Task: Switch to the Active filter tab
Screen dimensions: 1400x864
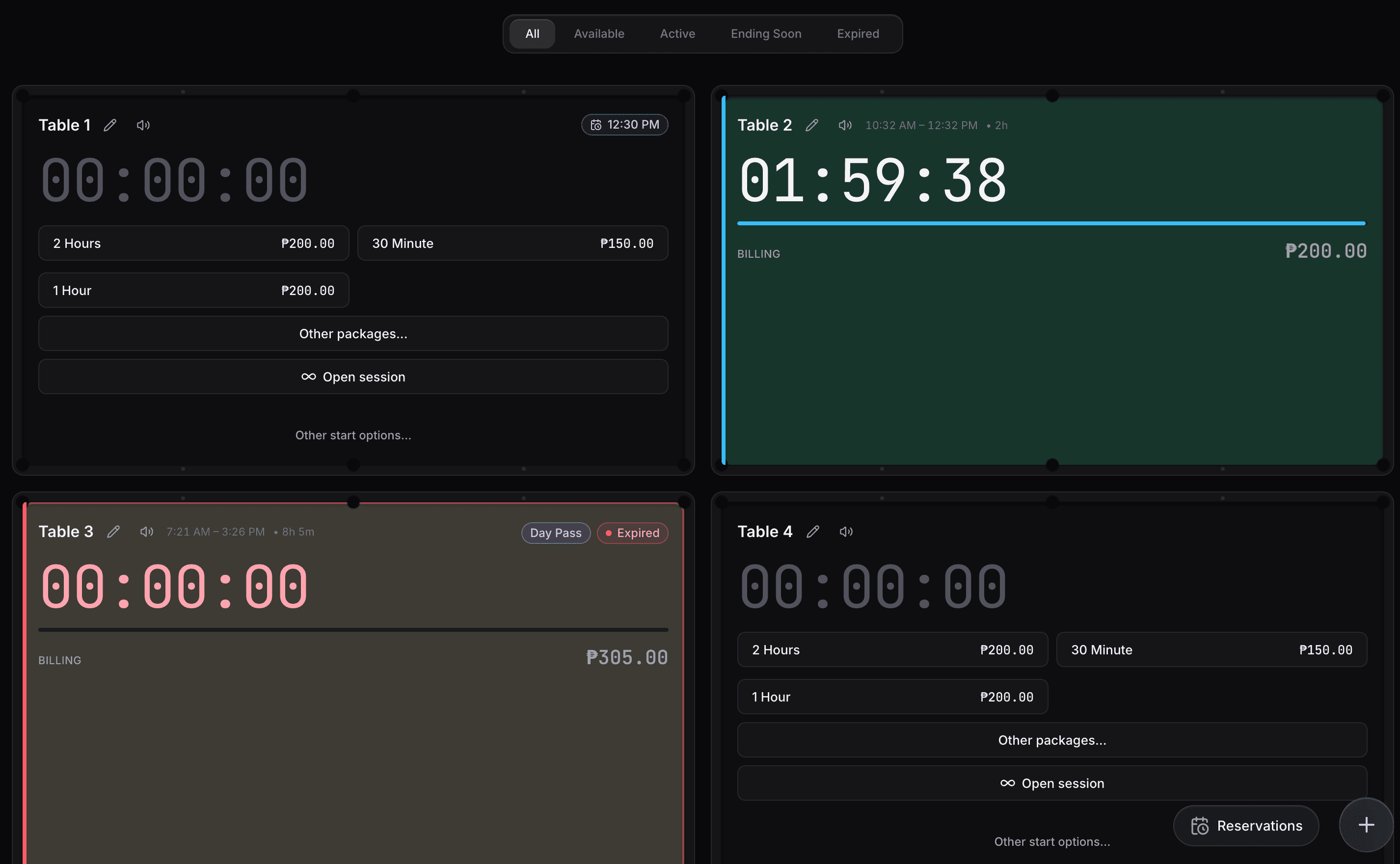Action: pos(677,34)
